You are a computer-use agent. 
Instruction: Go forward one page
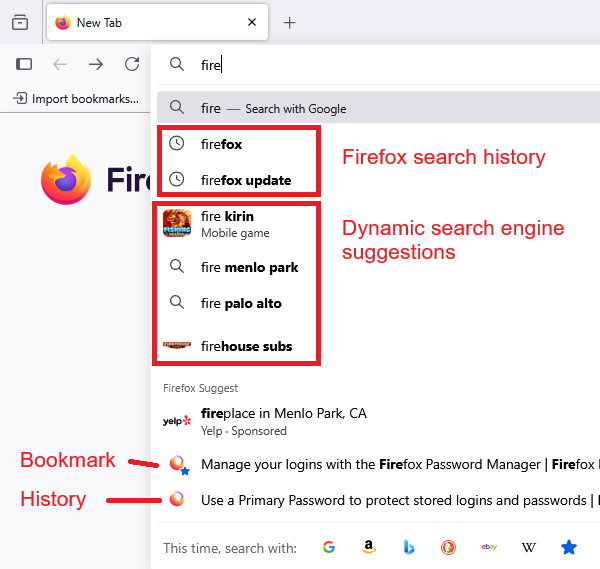[x=96, y=64]
